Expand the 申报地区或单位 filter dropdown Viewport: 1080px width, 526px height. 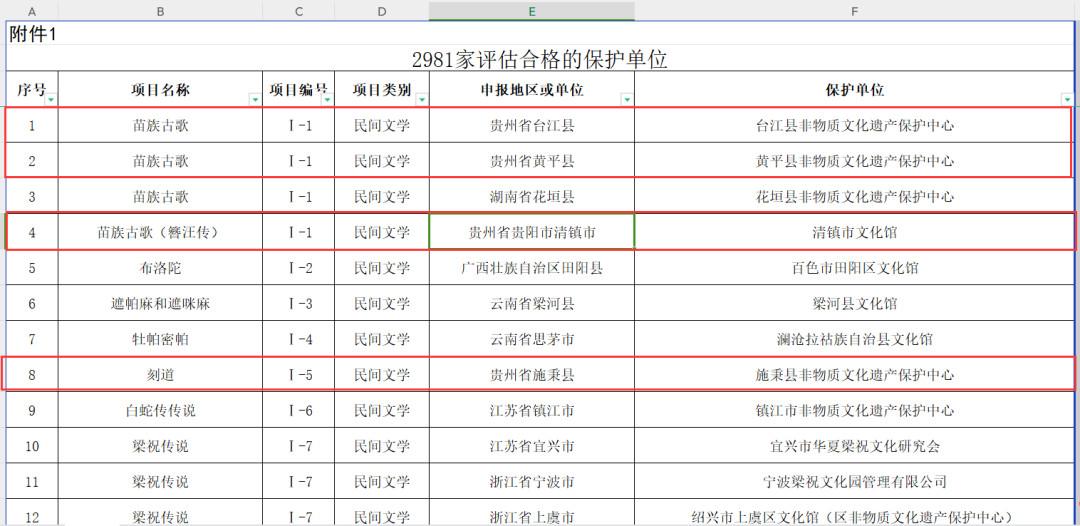626,99
